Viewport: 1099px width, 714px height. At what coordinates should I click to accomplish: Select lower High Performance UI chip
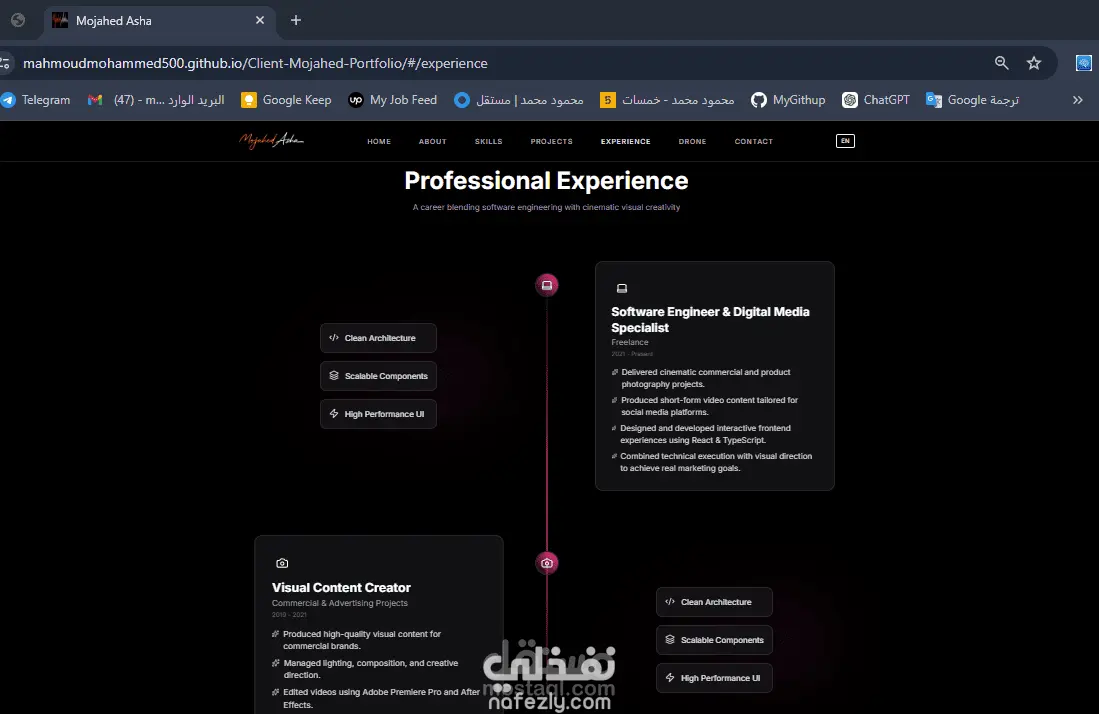714,678
